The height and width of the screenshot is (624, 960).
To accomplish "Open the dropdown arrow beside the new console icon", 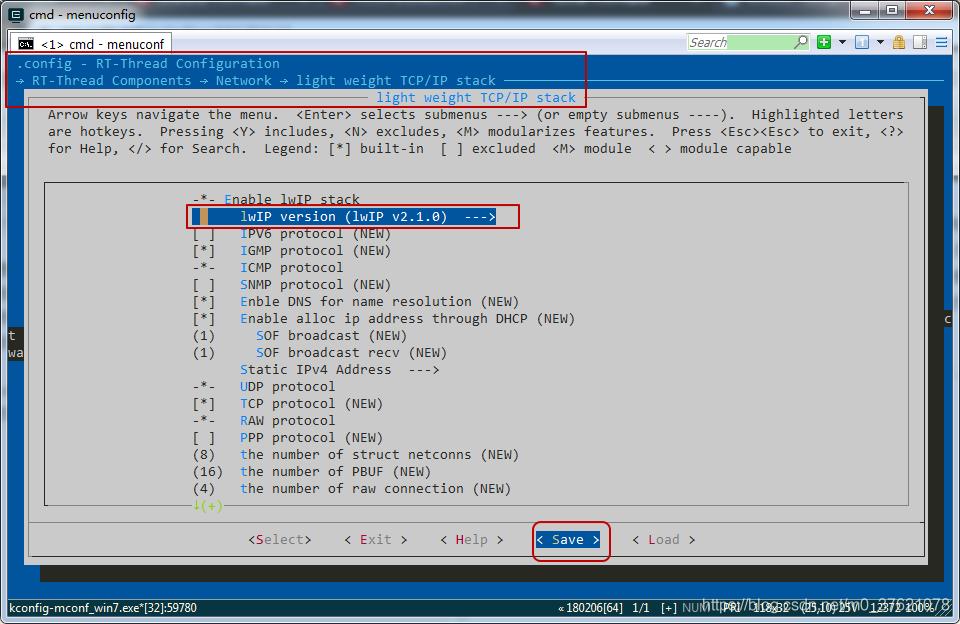I will tap(842, 42).
